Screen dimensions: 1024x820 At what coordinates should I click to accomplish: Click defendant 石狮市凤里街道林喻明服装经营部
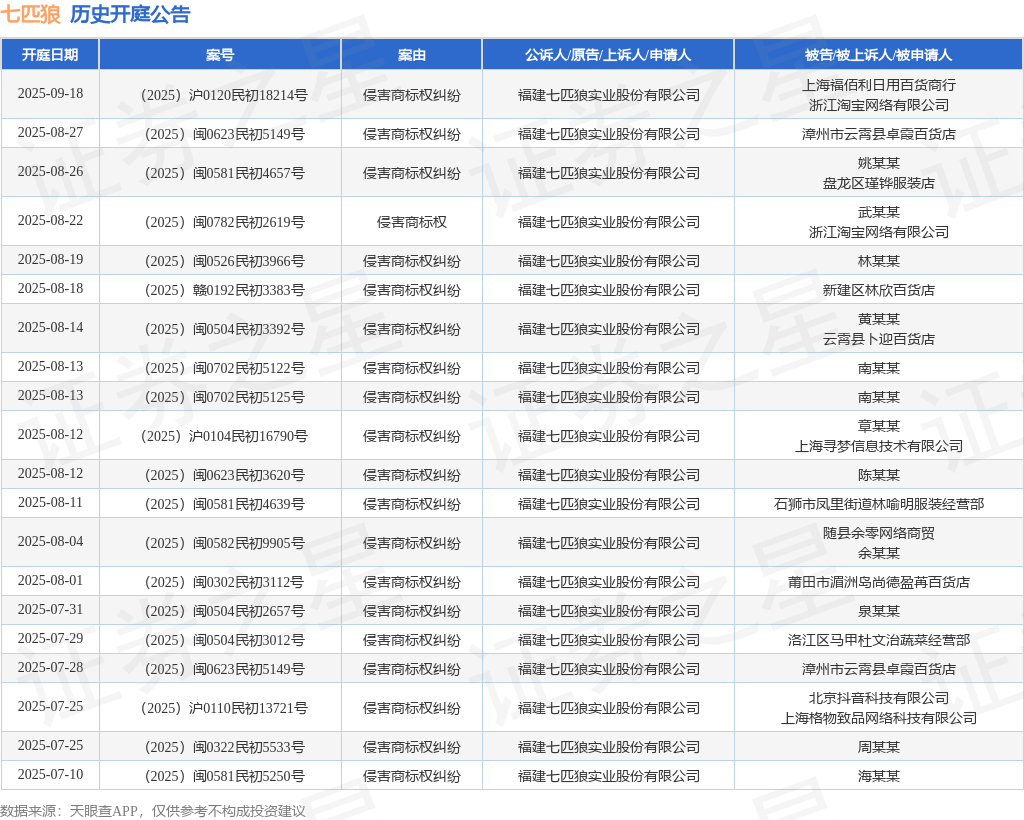(x=879, y=504)
